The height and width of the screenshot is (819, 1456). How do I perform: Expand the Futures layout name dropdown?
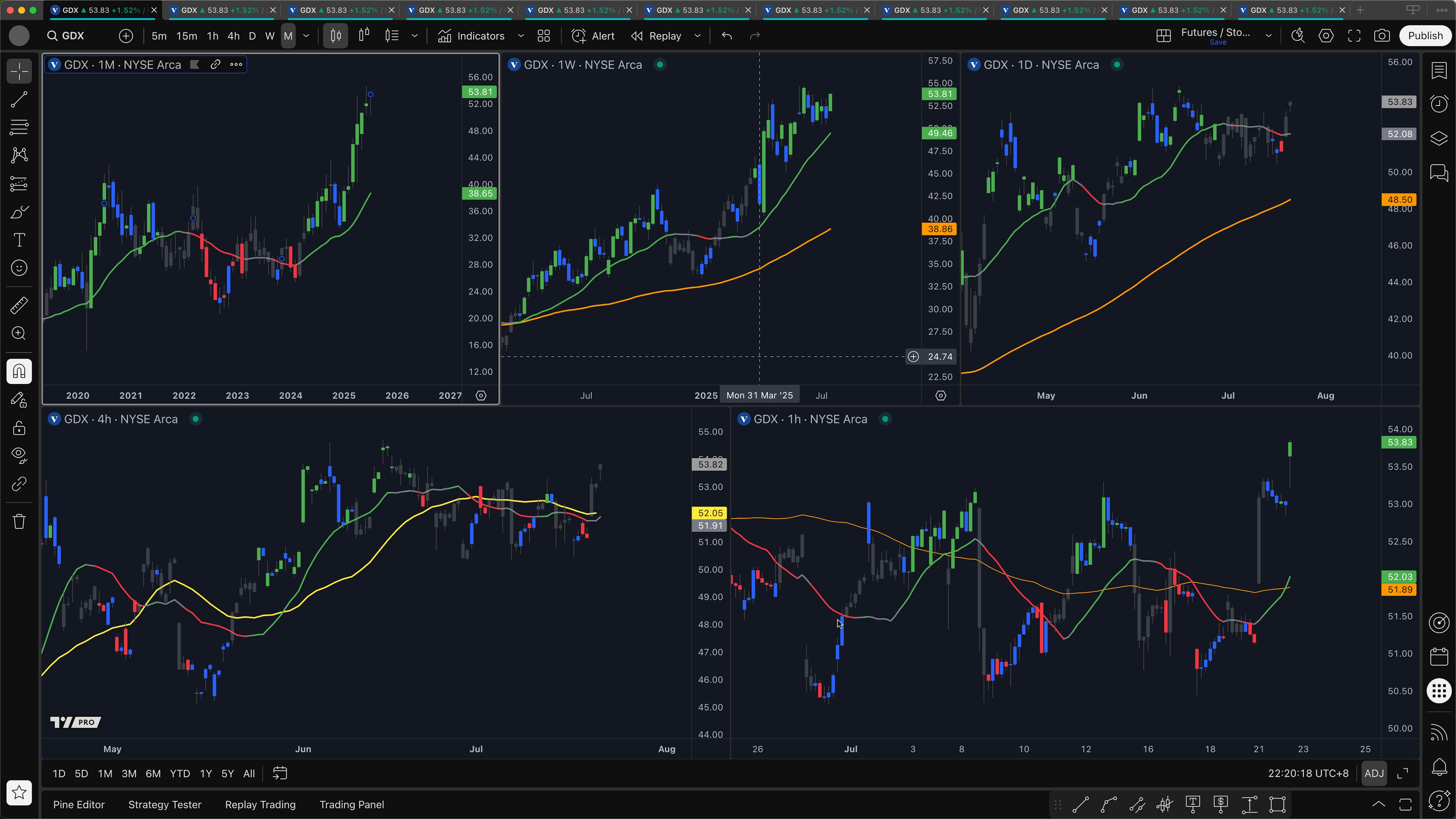point(1268,36)
